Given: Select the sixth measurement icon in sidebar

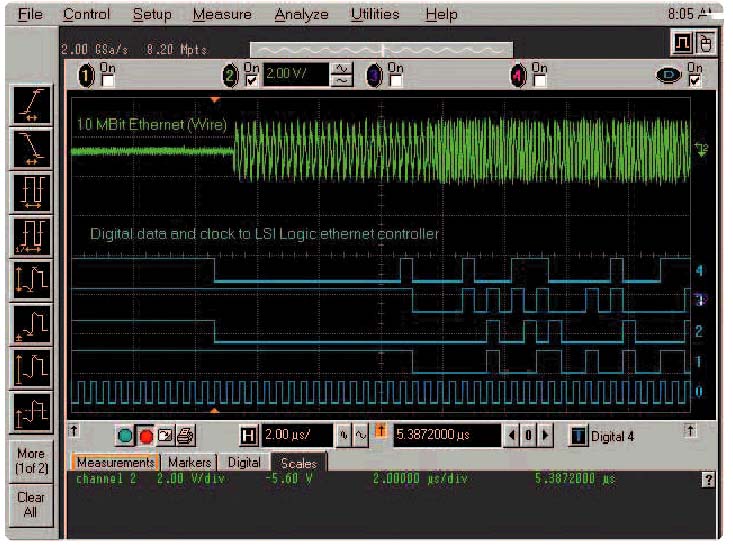Looking at the screenshot, I should tap(31, 325).
